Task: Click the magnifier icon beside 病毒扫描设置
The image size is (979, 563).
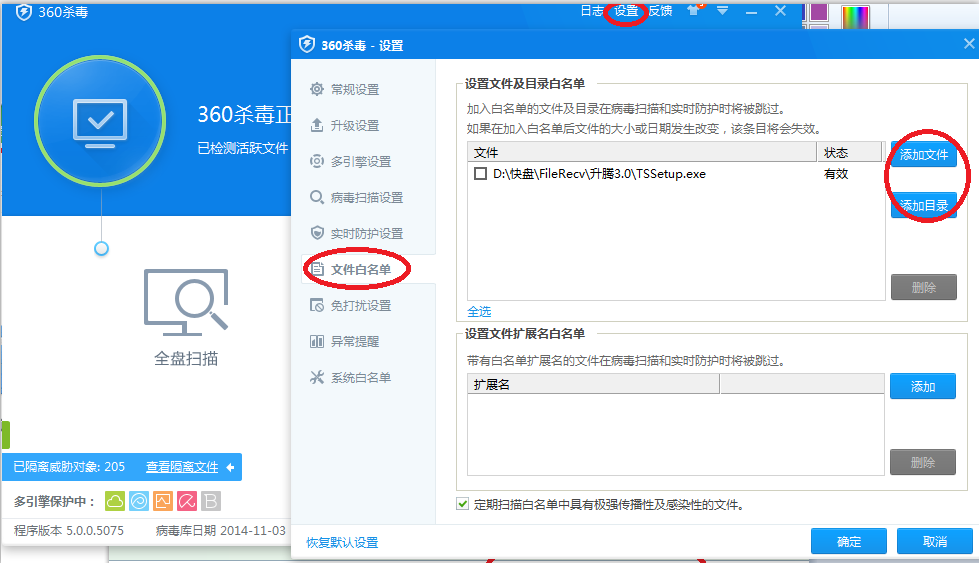Action: pos(317,197)
